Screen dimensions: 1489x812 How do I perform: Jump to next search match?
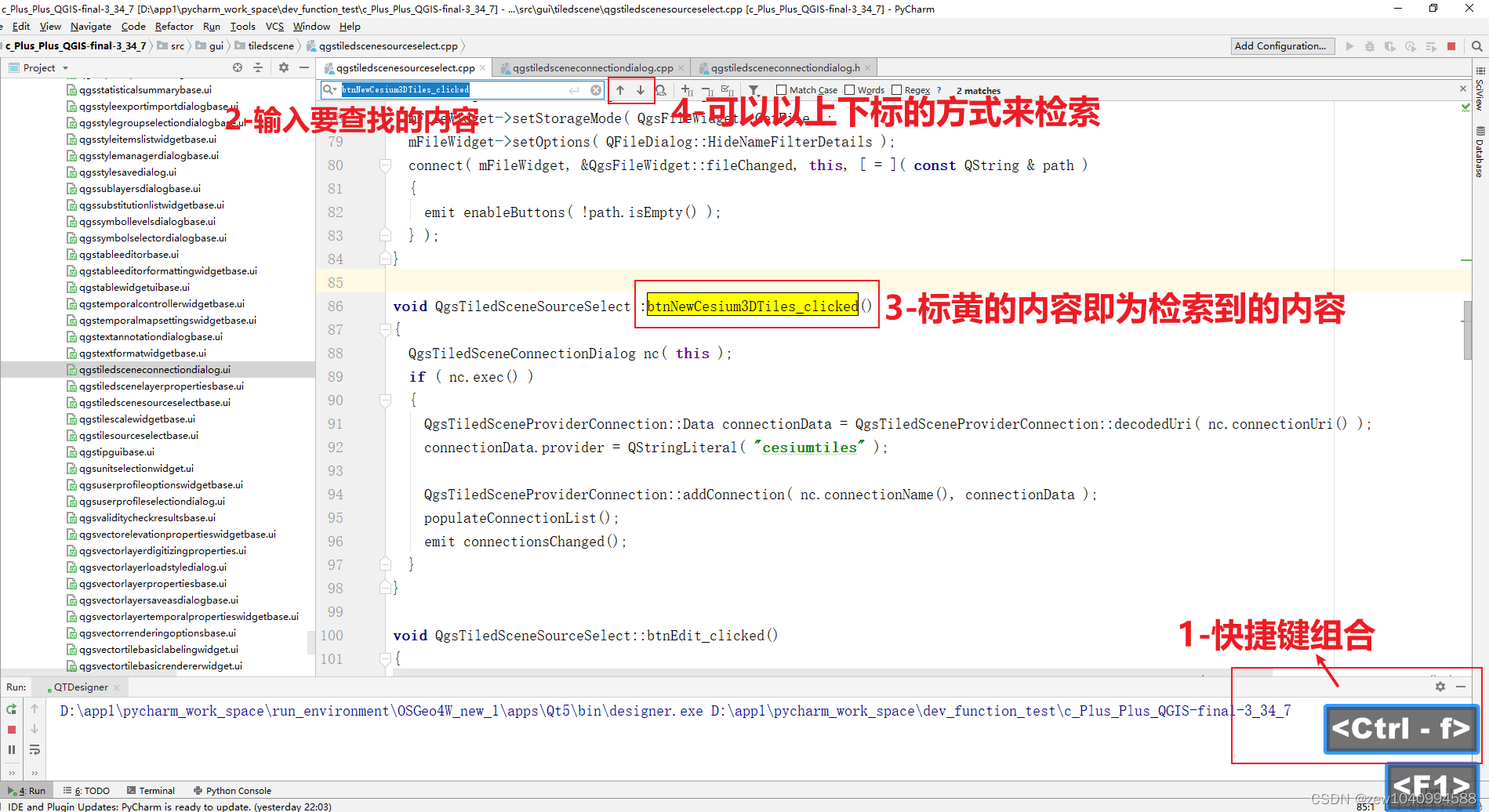(641, 90)
